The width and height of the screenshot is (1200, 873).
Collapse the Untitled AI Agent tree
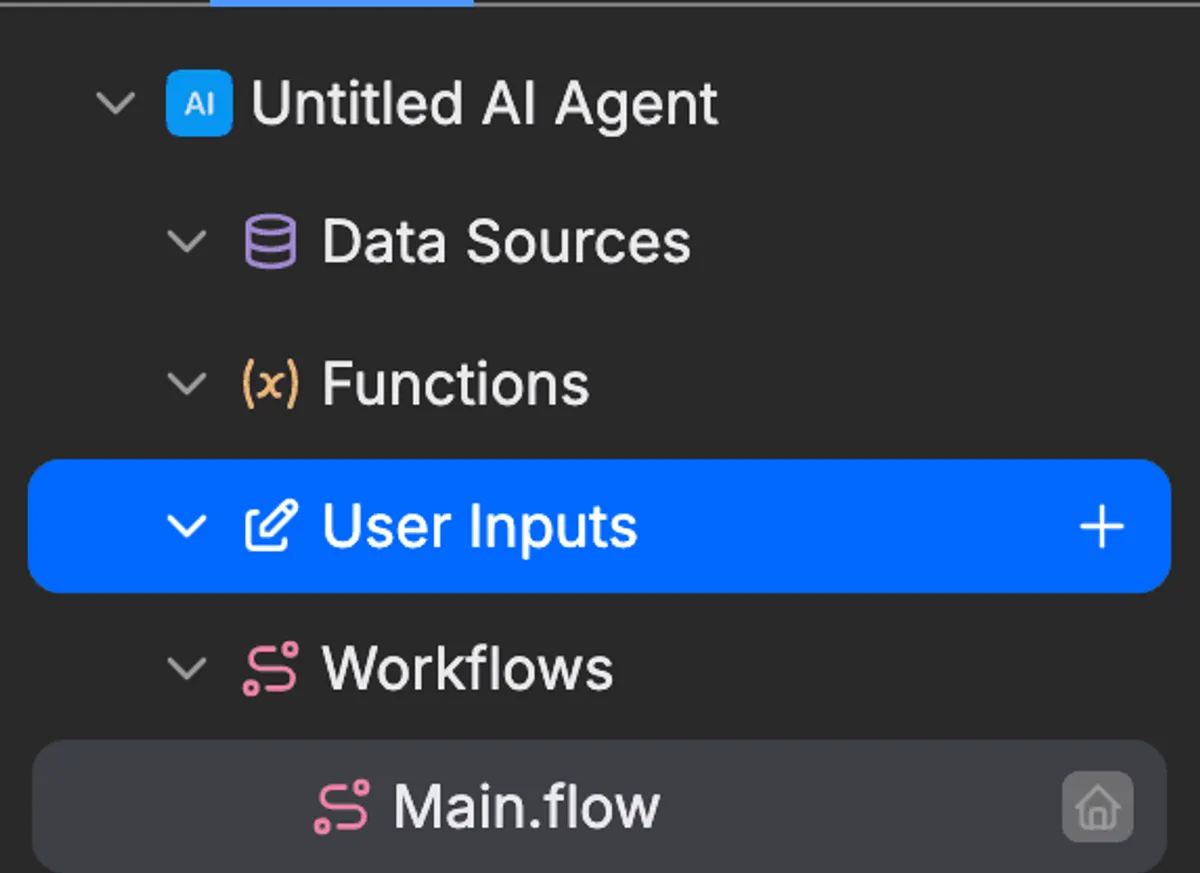tap(116, 103)
